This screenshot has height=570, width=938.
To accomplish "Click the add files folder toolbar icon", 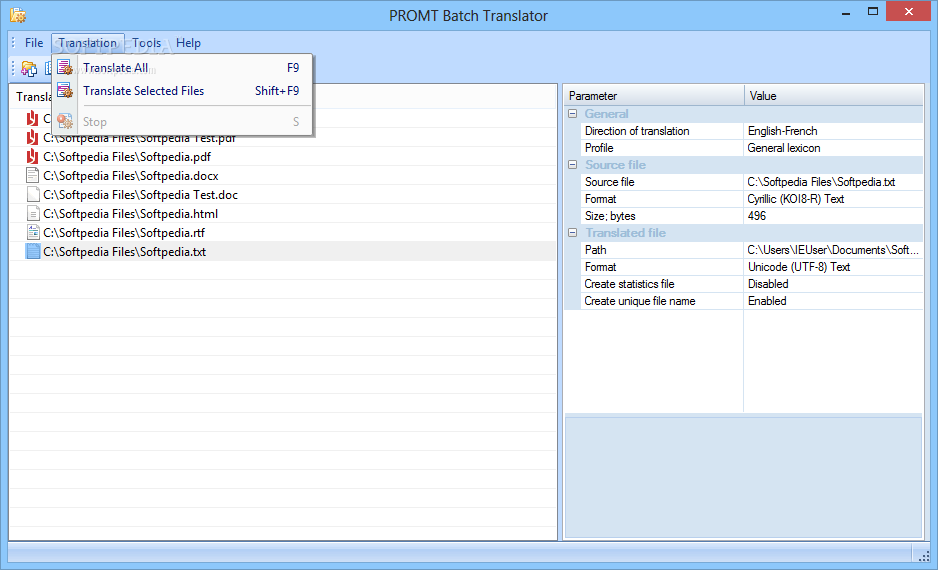I will [x=29, y=69].
